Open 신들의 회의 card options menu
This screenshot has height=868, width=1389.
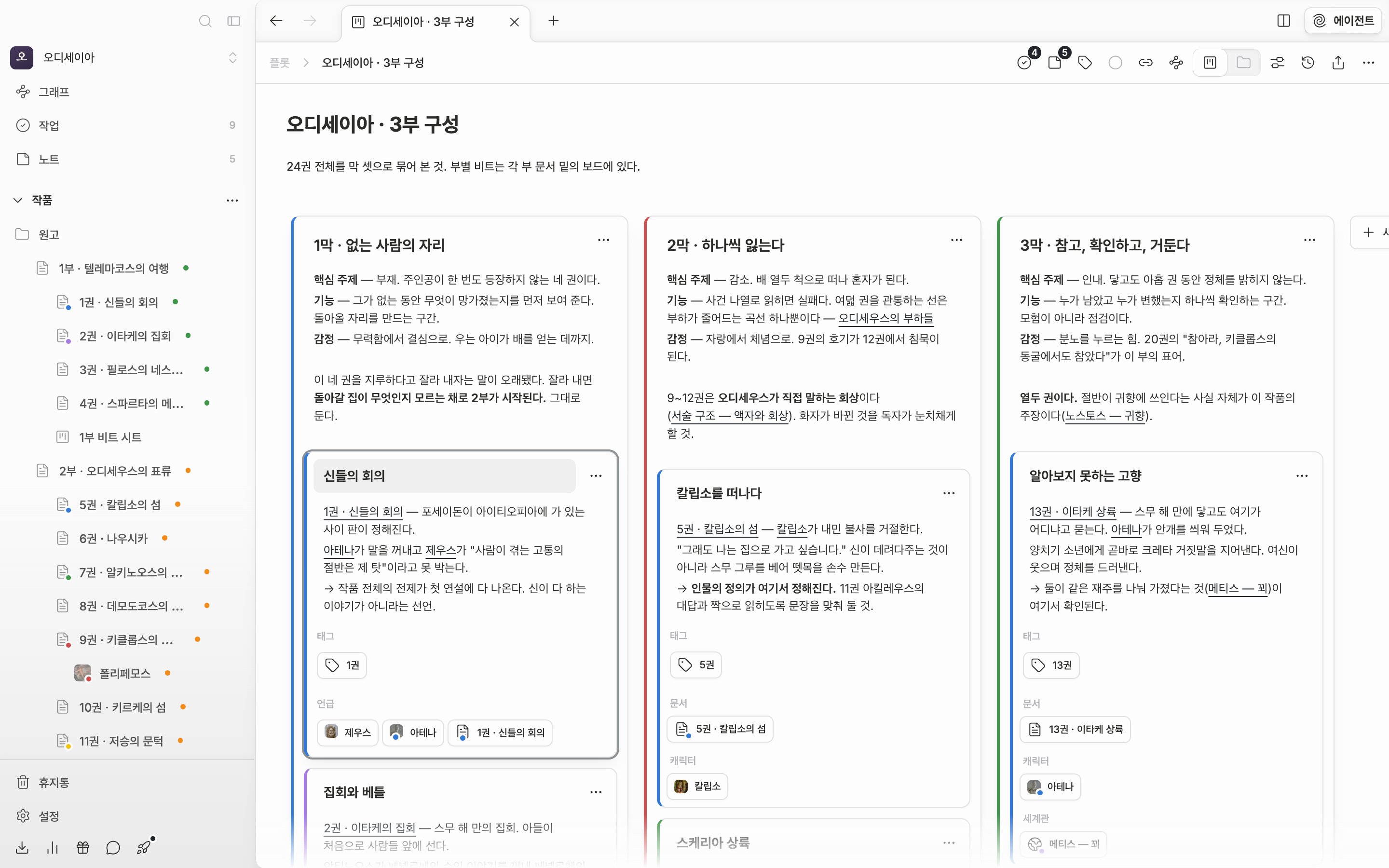coord(596,475)
